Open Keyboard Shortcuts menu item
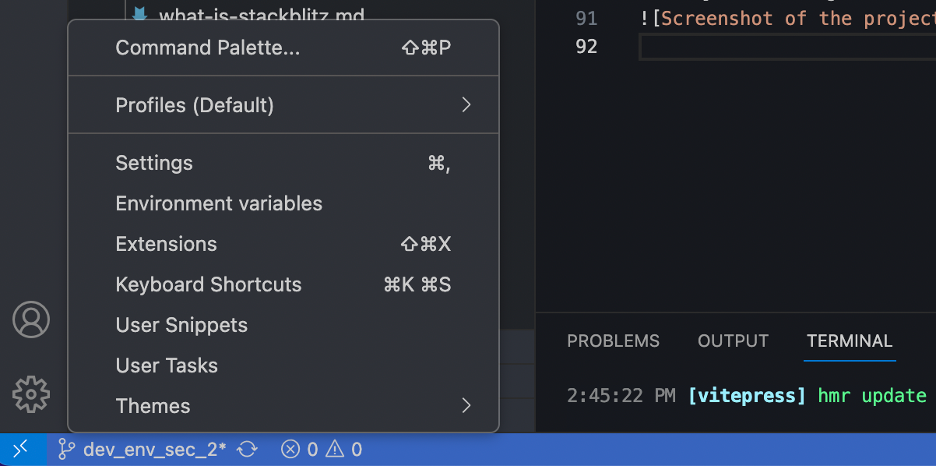 (208, 285)
